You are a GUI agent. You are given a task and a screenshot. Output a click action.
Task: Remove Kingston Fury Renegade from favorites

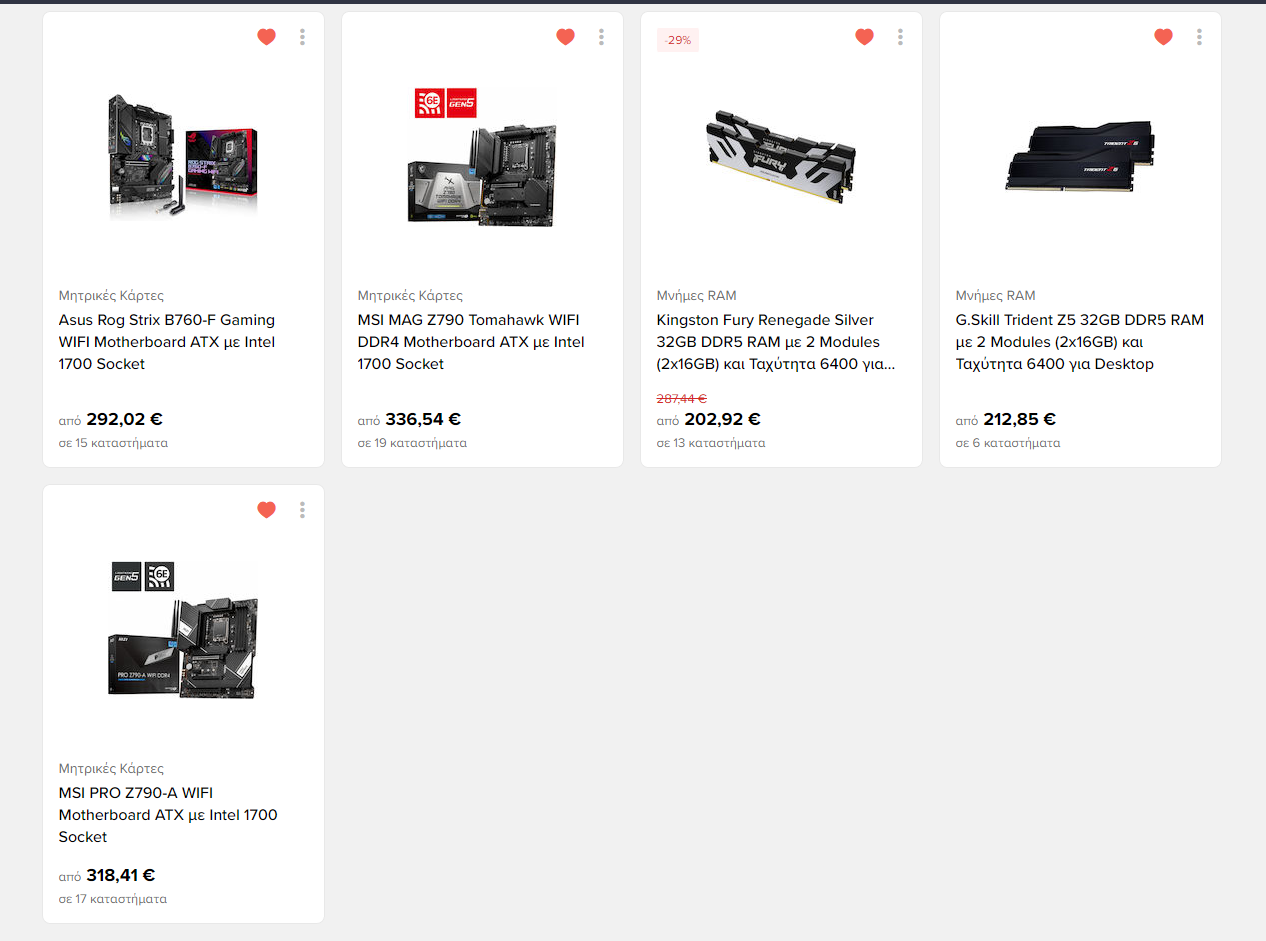coord(864,37)
